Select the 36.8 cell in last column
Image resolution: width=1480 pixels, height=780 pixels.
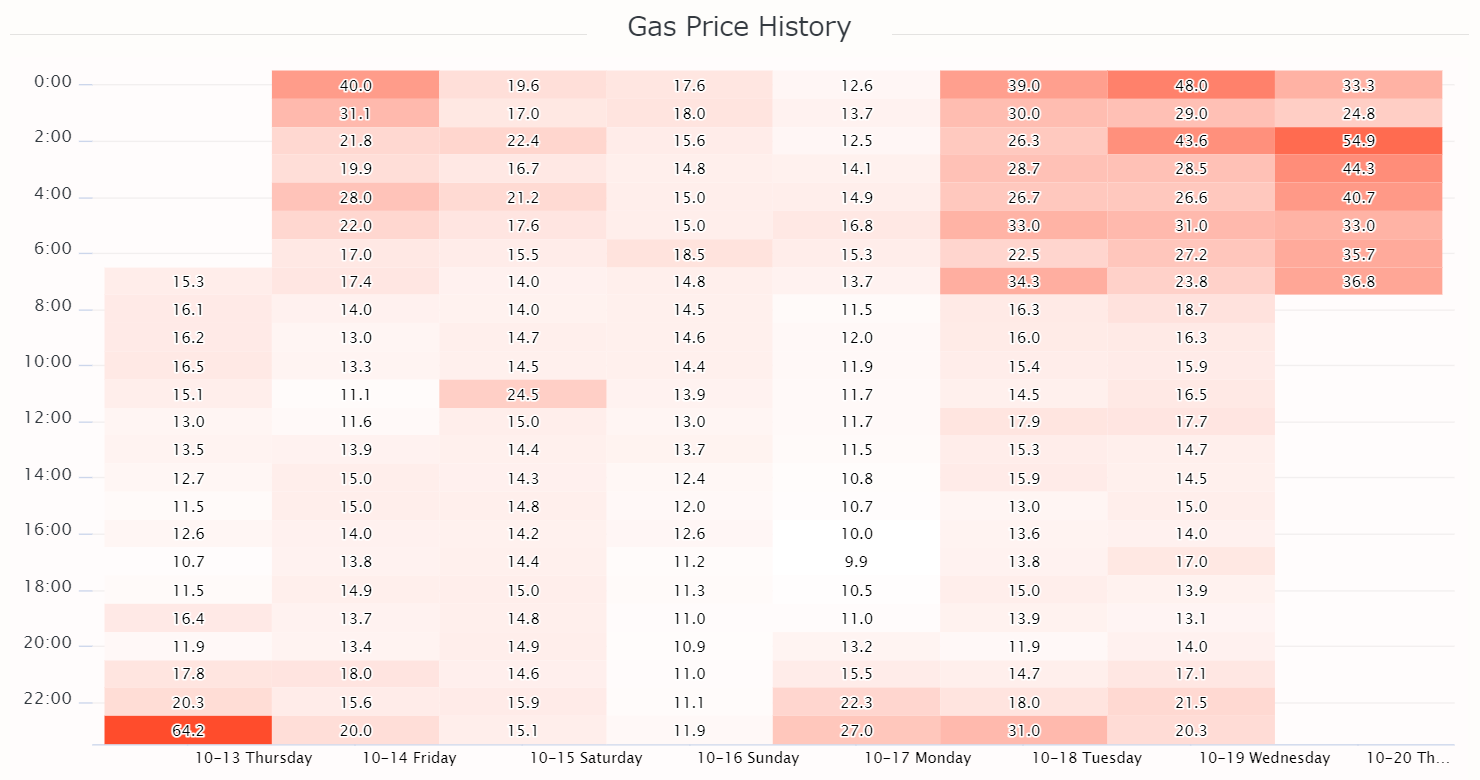1359,281
